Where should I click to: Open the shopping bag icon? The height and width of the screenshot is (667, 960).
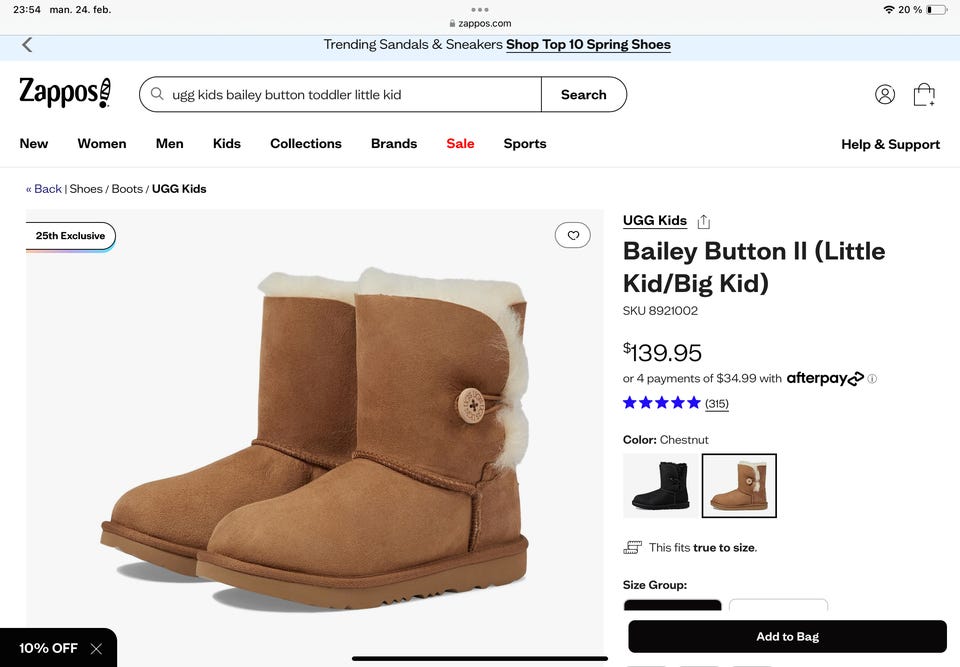(x=924, y=94)
